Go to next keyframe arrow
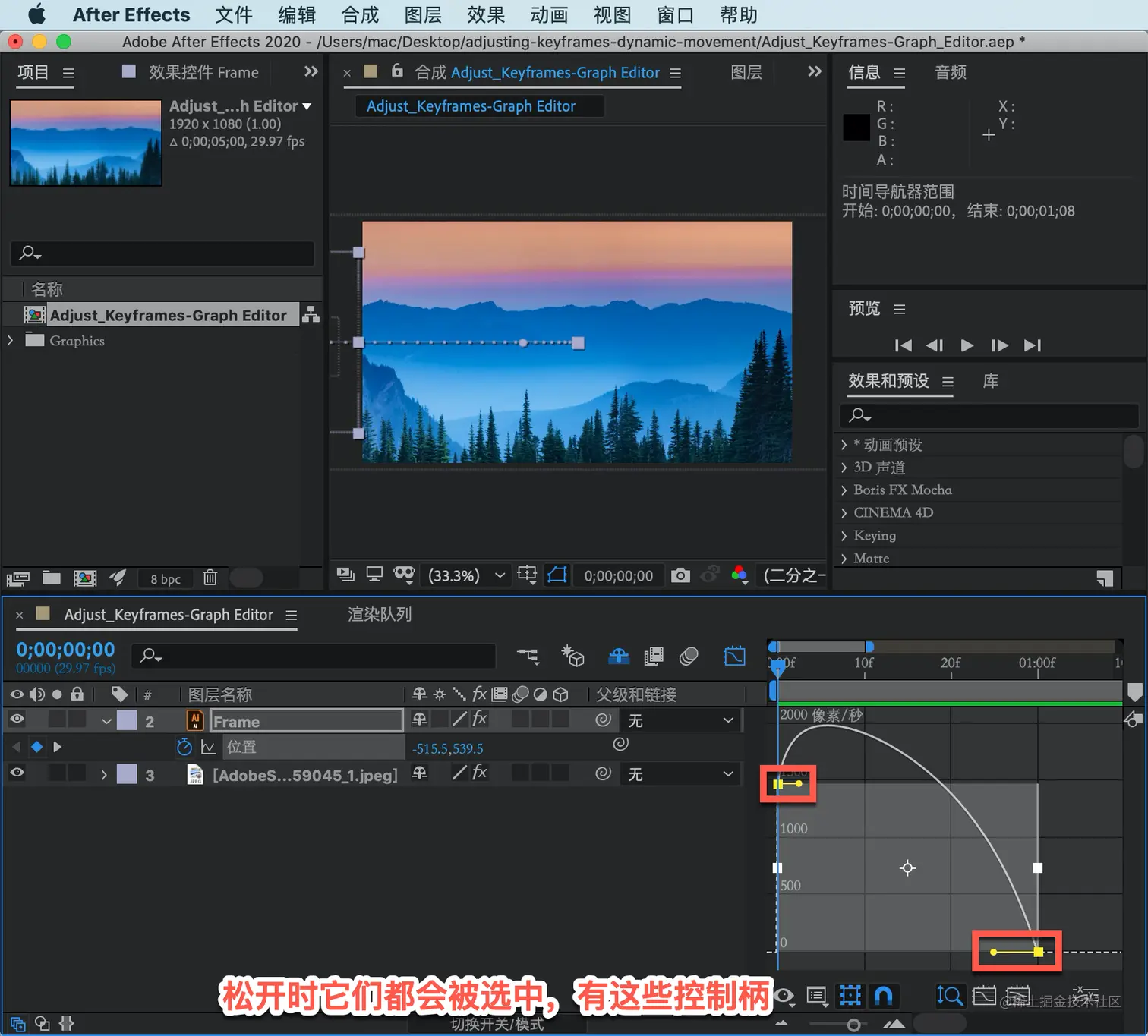1148x1036 pixels. (x=57, y=747)
